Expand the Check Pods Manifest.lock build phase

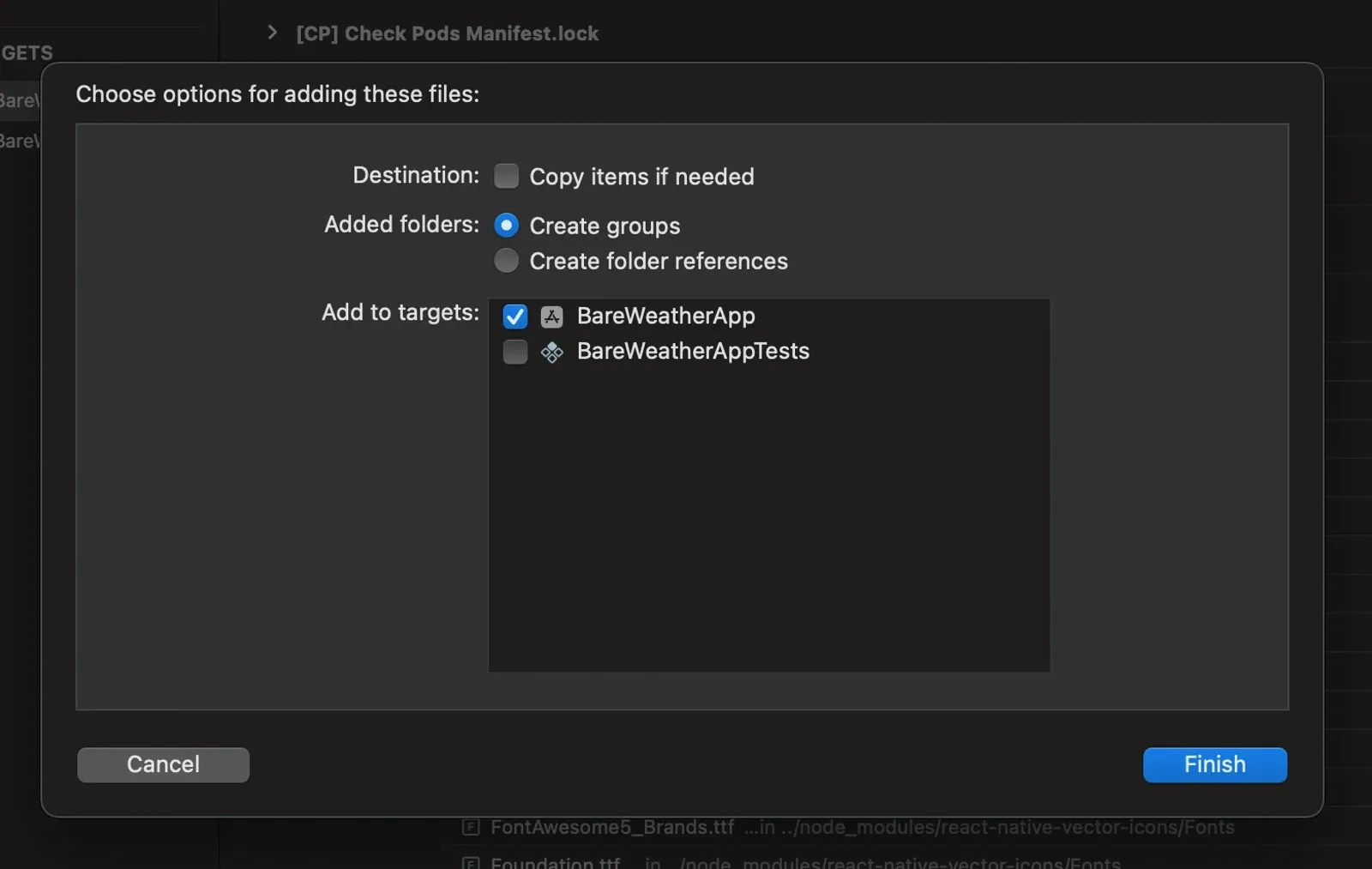click(272, 33)
